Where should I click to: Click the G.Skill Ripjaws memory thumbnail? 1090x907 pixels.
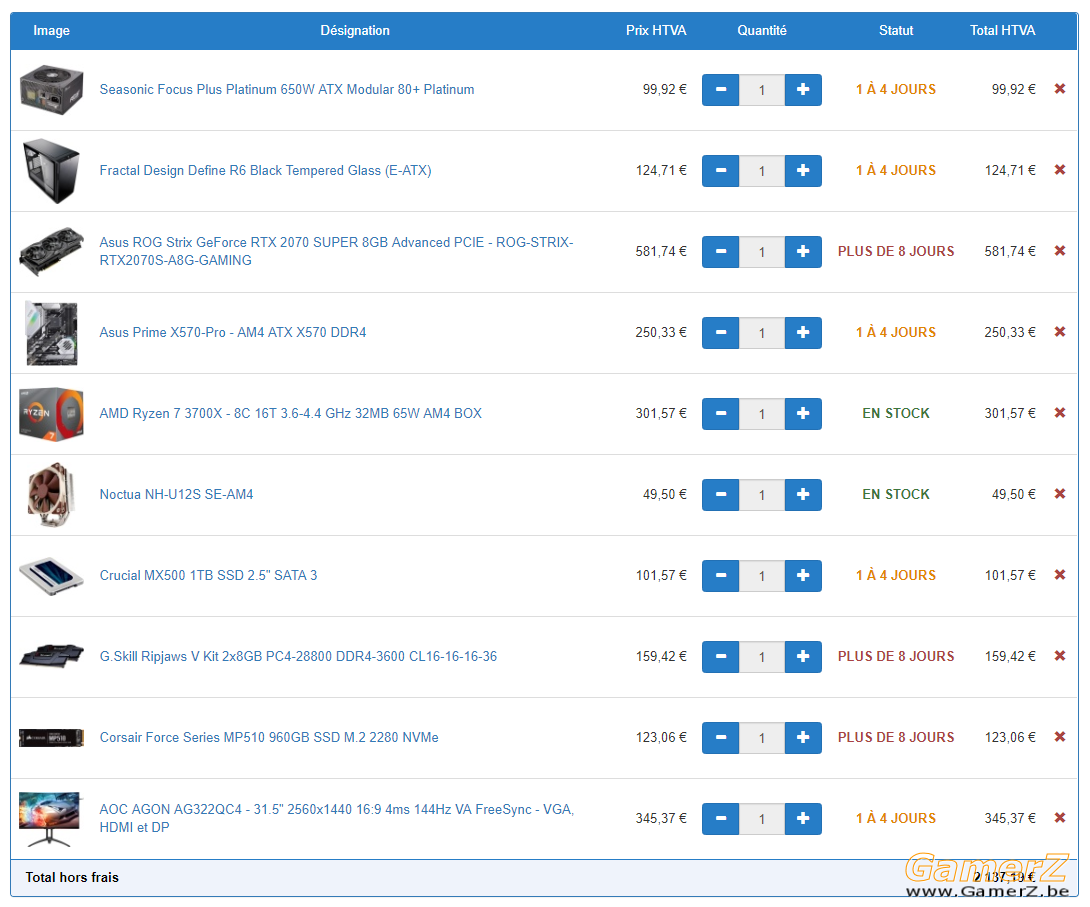click(x=51, y=657)
